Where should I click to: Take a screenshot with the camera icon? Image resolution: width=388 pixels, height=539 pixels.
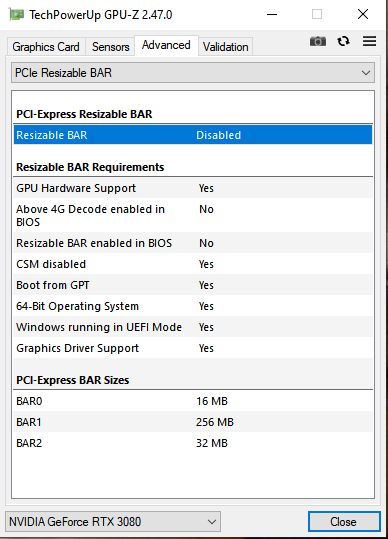pyautogui.click(x=318, y=41)
